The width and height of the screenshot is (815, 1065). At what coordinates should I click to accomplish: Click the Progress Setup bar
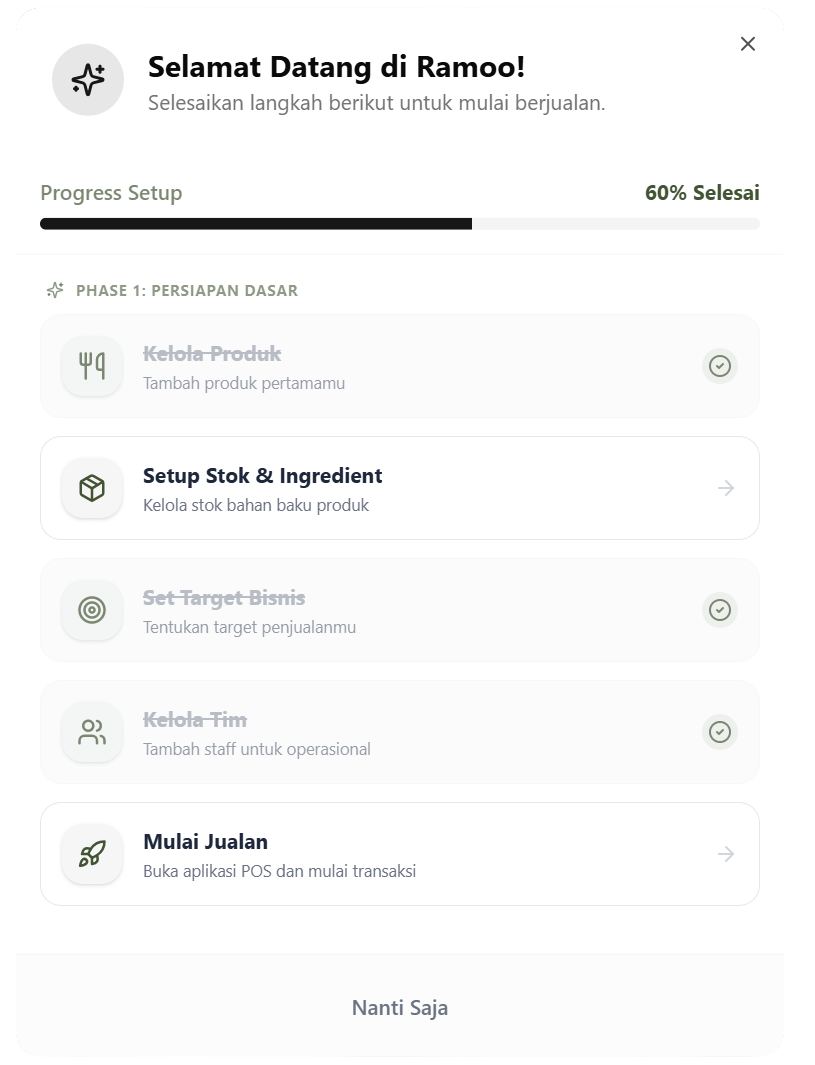tap(400, 224)
